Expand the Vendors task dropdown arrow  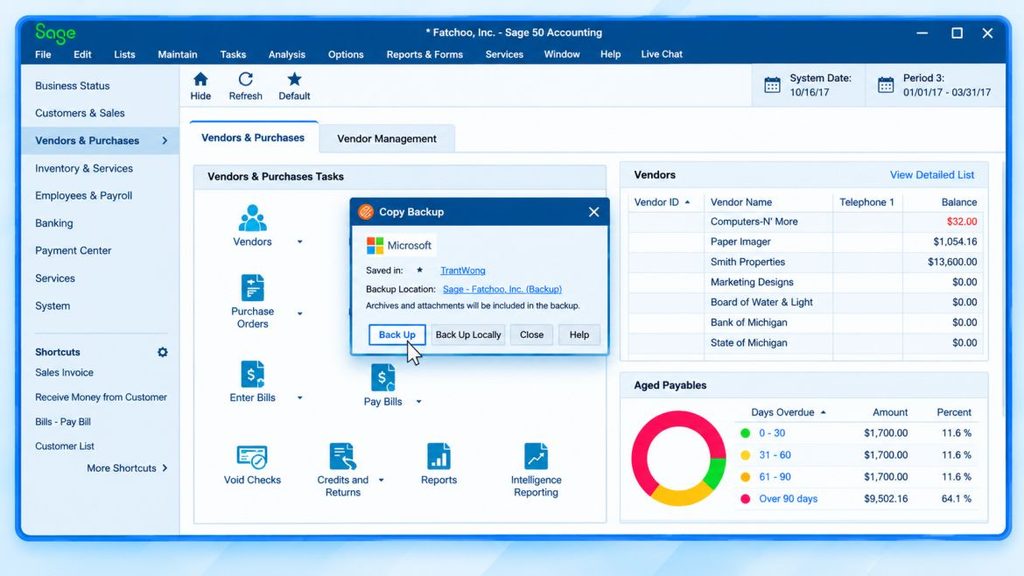tap(300, 242)
